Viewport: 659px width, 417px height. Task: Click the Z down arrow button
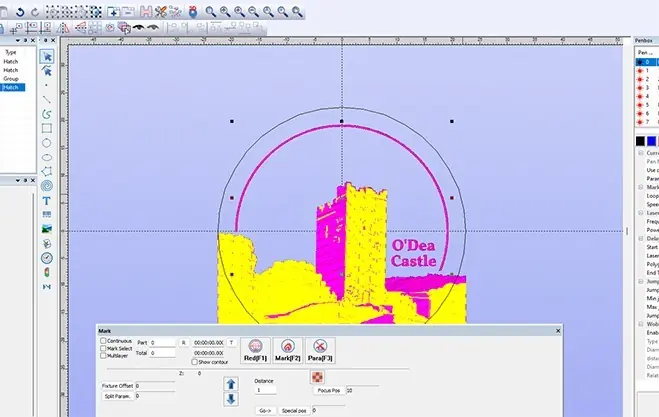[x=231, y=399]
